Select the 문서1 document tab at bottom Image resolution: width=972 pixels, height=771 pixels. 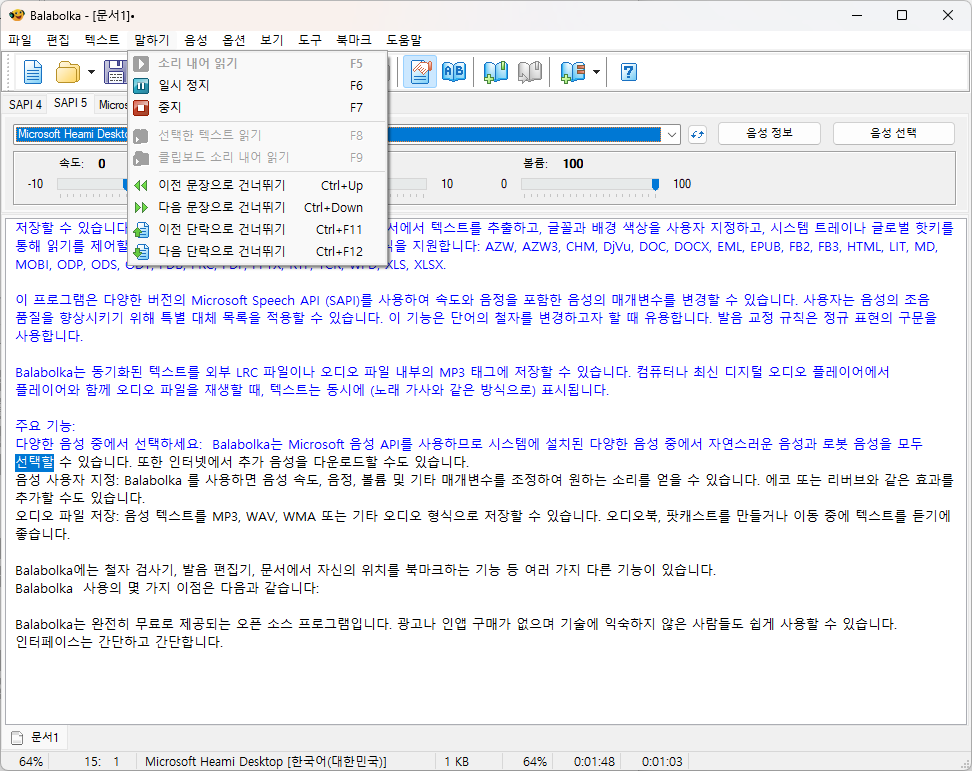[37, 737]
